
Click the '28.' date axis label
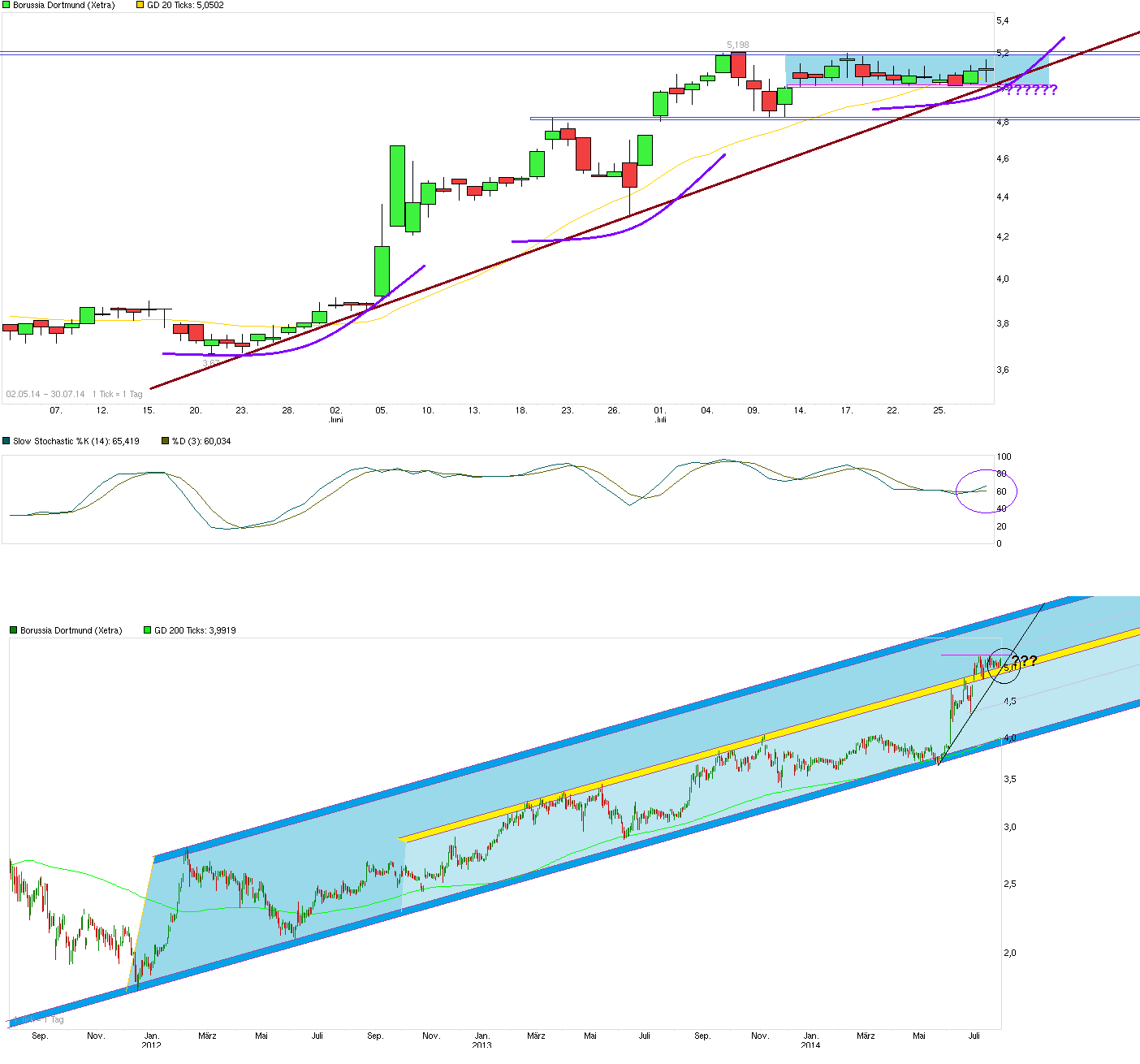click(287, 410)
